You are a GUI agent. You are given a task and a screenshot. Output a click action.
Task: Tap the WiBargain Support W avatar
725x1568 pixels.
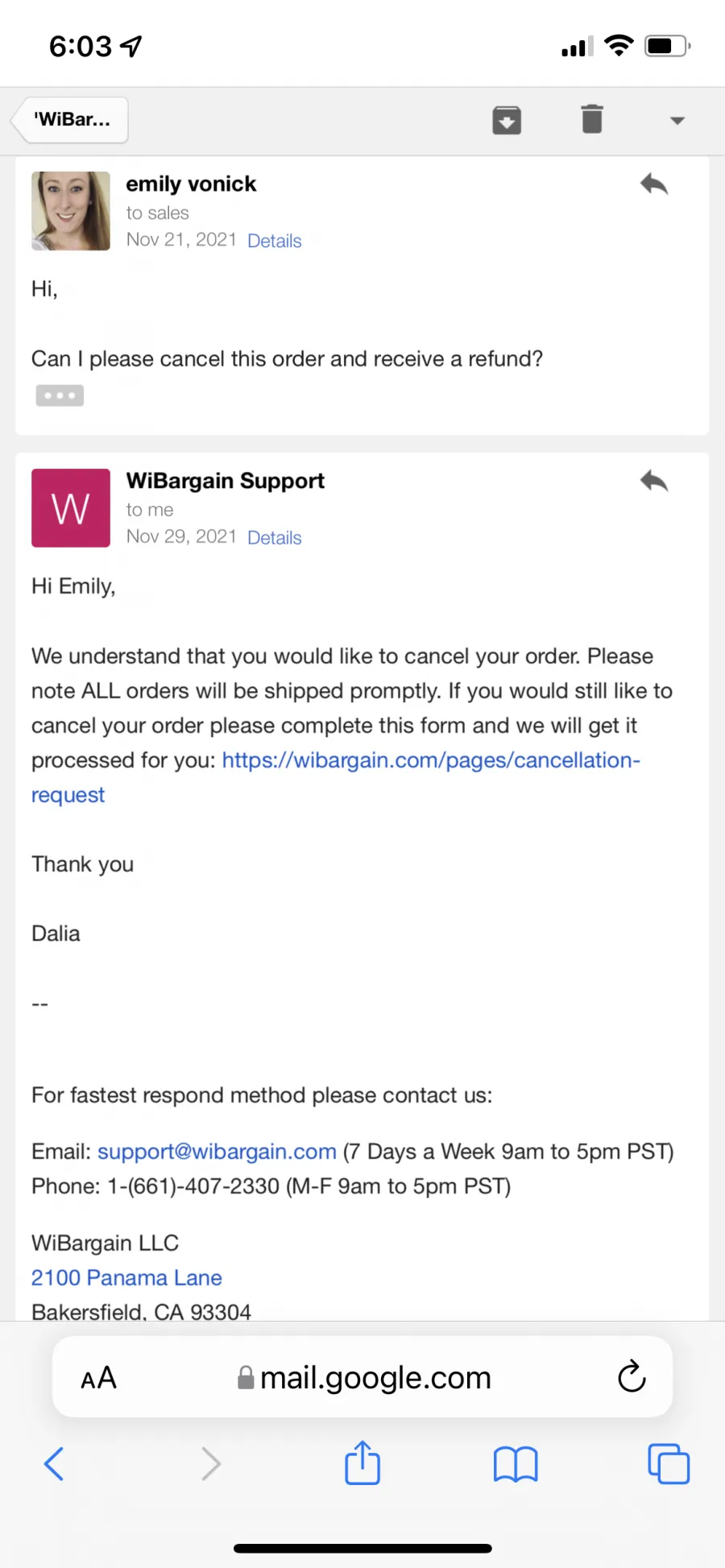click(71, 508)
